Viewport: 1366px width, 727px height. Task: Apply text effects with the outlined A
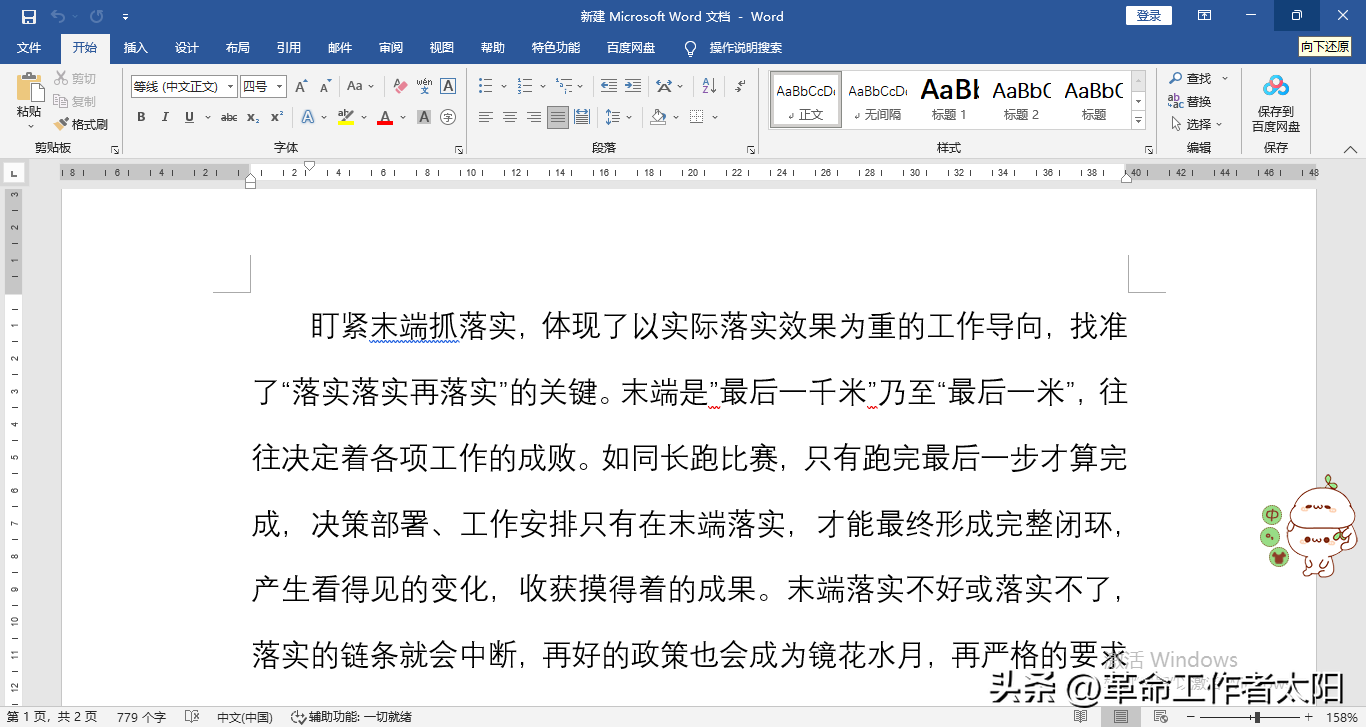coord(309,117)
